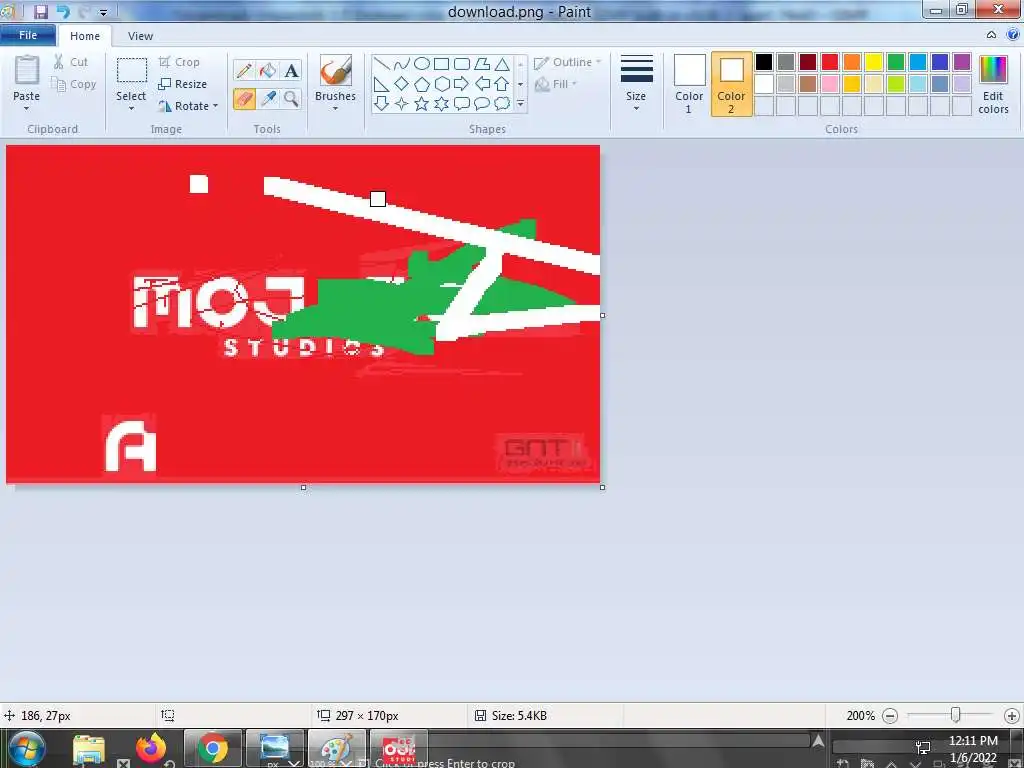Click the Copy button
This screenshot has width=1024, height=768.
74,84
